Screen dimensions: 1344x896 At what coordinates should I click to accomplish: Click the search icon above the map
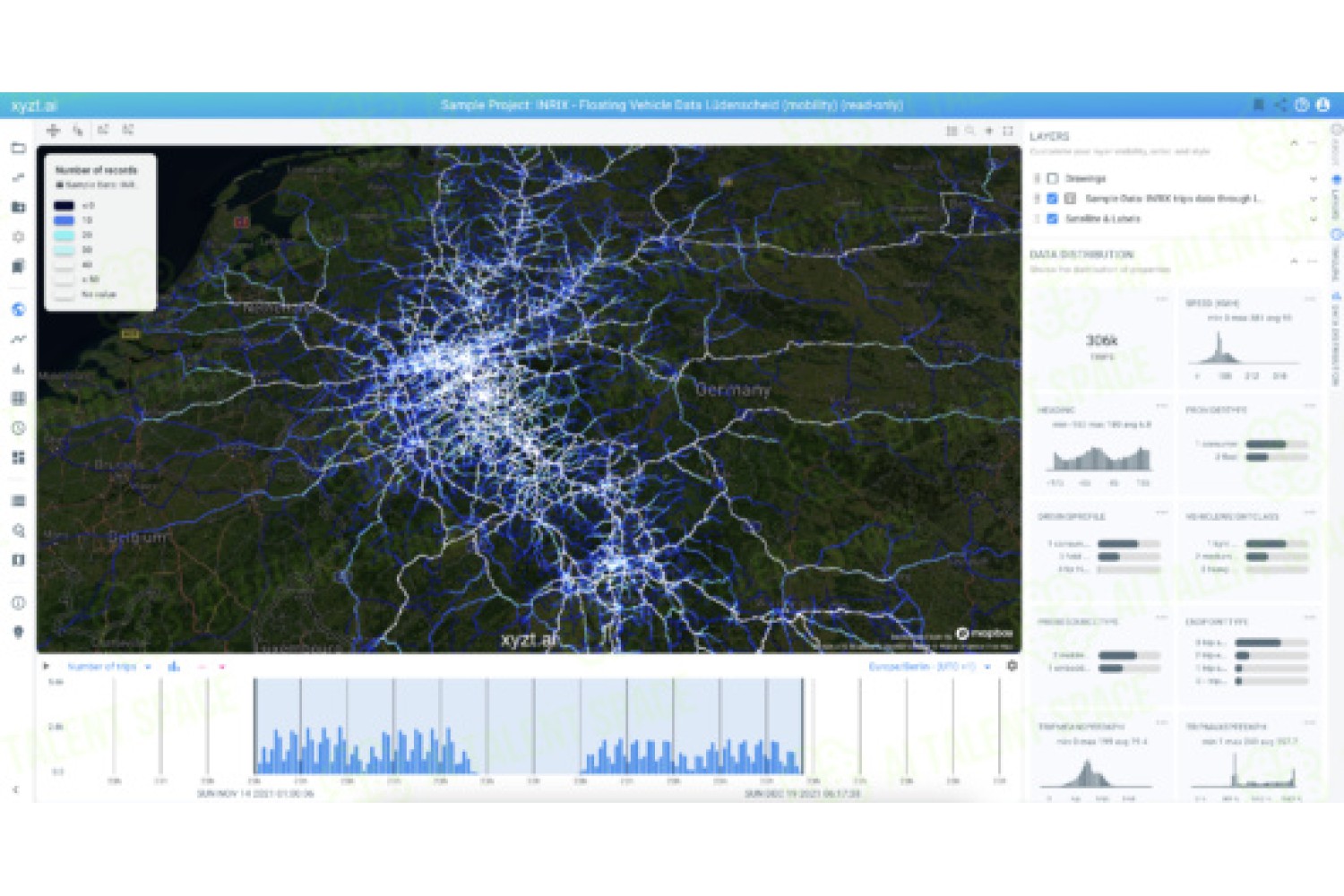[x=970, y=131]
